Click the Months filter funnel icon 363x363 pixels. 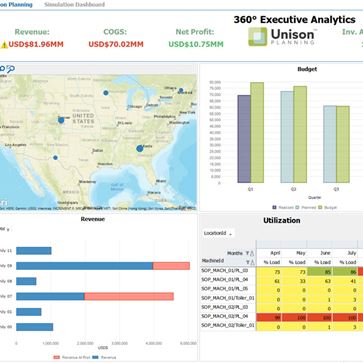click(247, 253)
